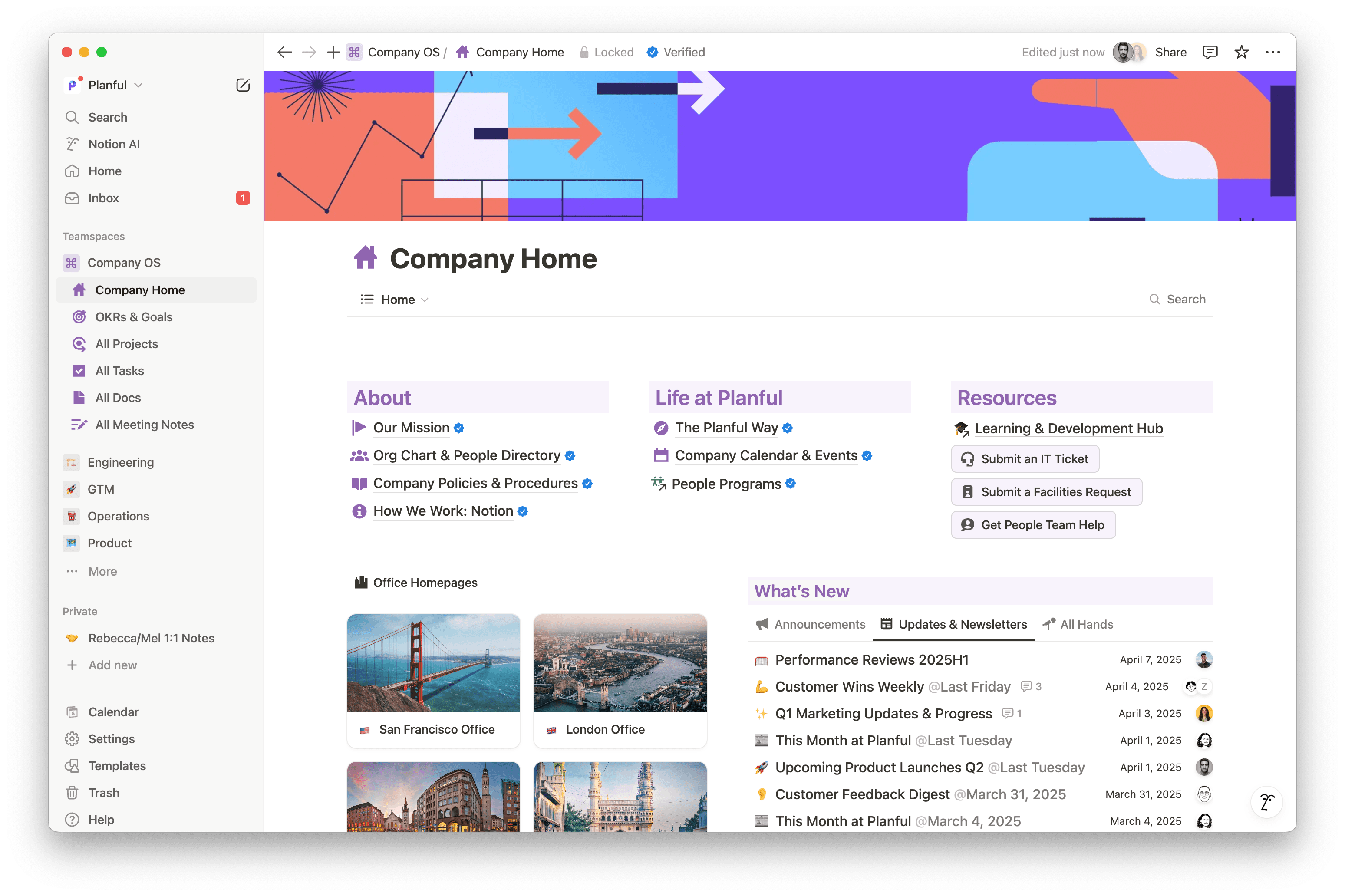Viewport: 1345px width, 896px height.
Task: Toggle the page lock labeled Locked
Action: (607, 52)
